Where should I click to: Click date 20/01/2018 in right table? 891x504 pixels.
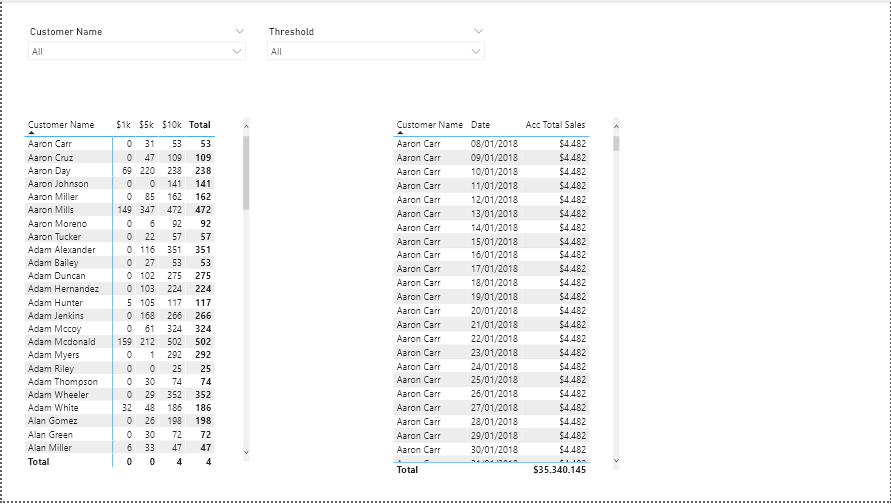[494, 311]
